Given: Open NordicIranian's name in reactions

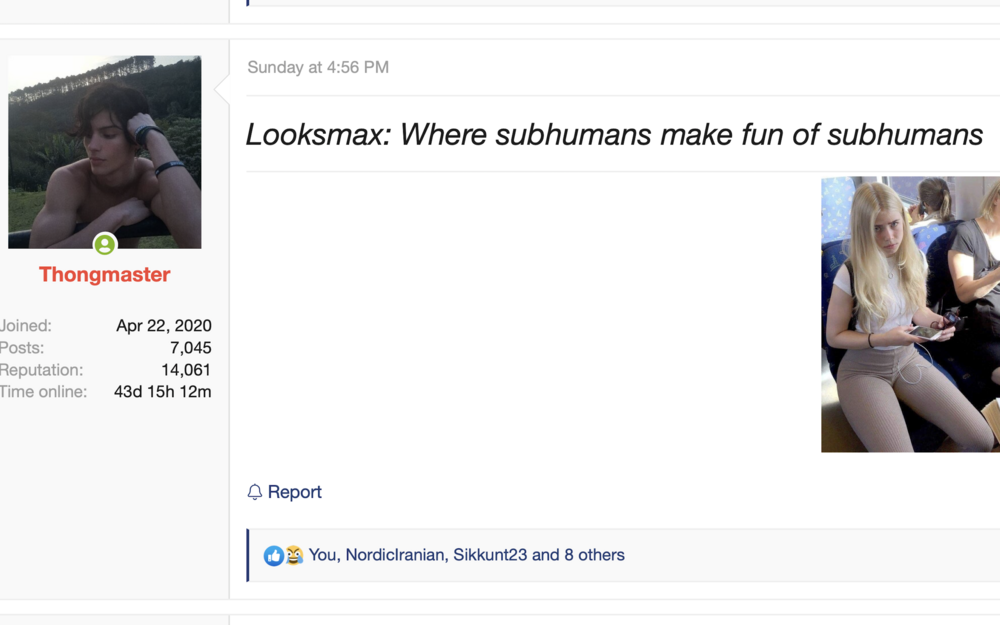Looking at the screenshot, I should 395,555.
